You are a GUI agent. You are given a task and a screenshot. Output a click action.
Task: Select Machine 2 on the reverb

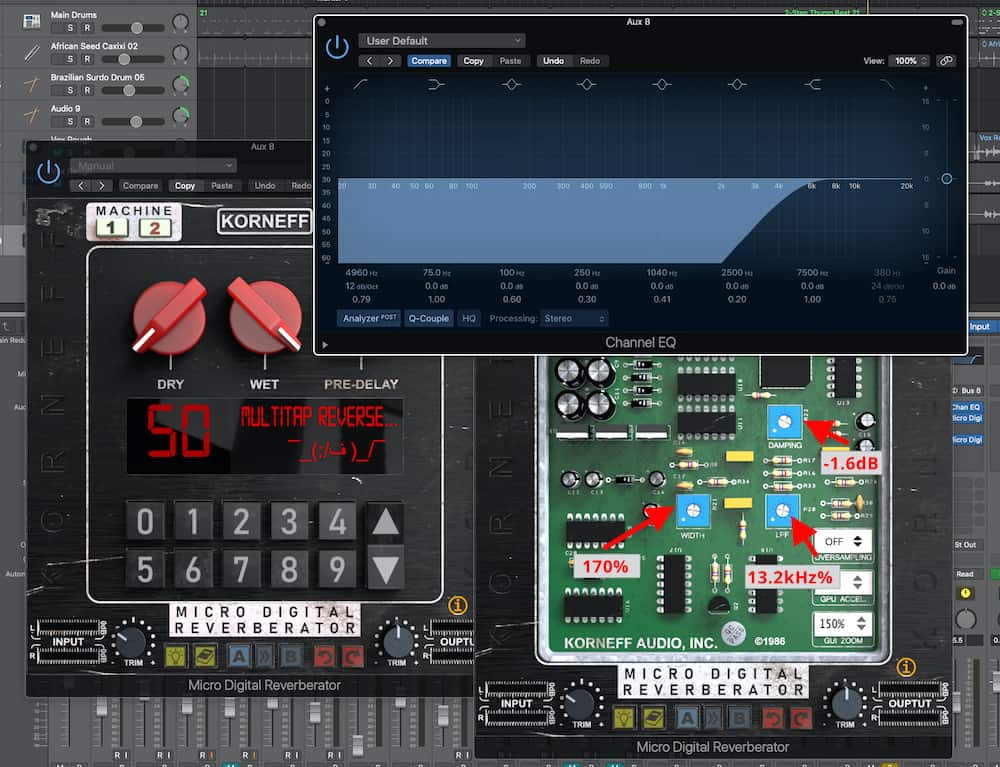(x=155, y=228)
